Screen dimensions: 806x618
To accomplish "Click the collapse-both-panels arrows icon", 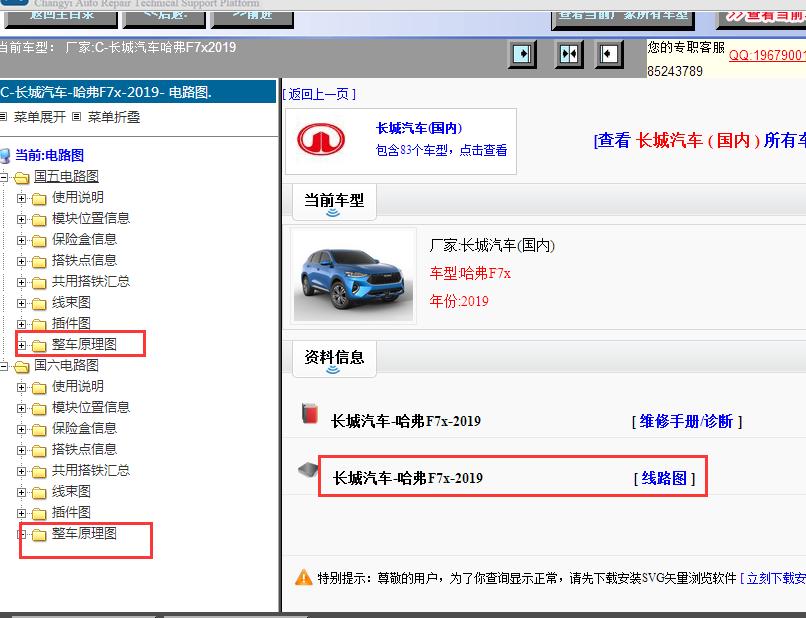I will (569, 54).
